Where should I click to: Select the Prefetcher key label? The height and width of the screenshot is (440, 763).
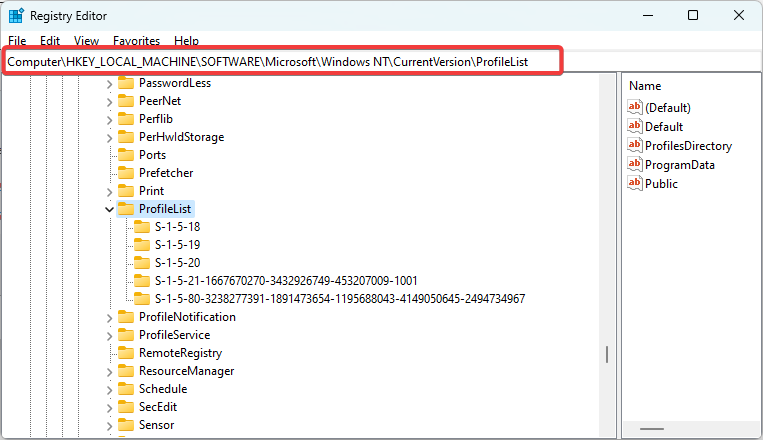point(166,173)
